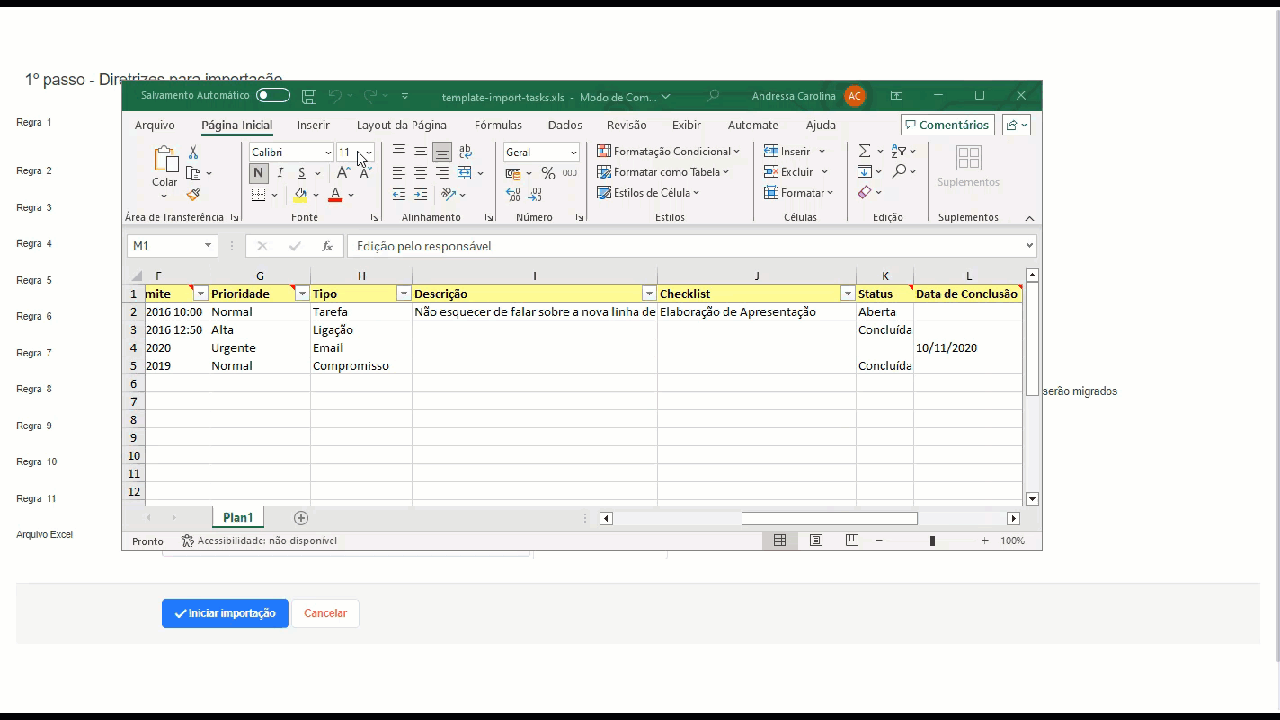Open Estilos de Célula menu
Screen dimensions: 1280x720
(648, 193)
